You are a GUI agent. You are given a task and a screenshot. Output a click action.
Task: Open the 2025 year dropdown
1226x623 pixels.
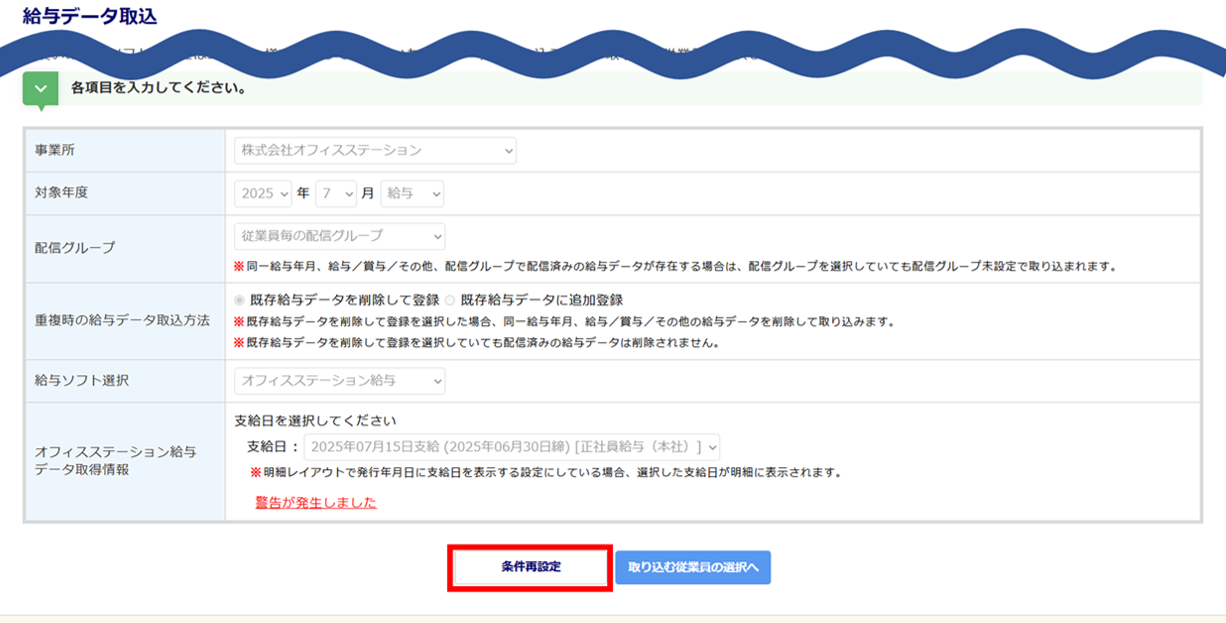pos(263,194)
